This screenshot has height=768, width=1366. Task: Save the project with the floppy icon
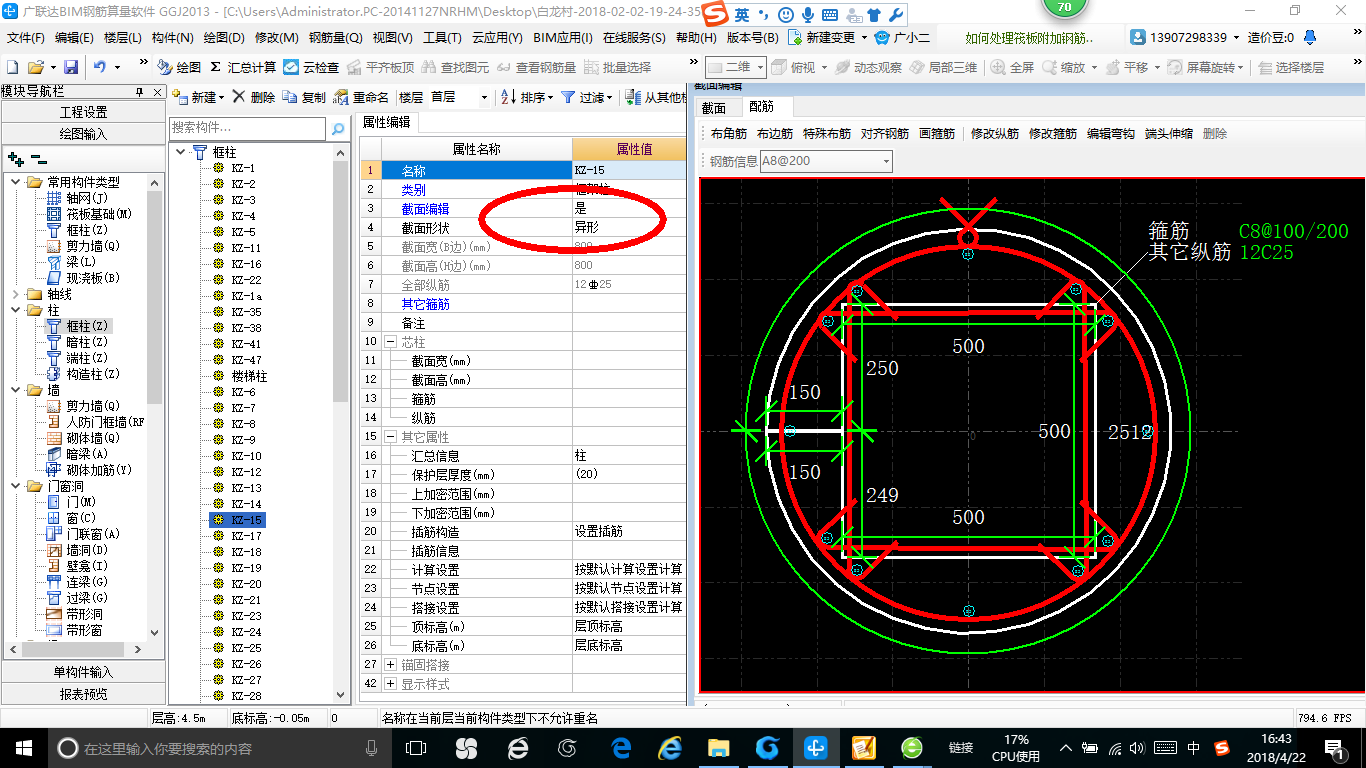(x=71, y=67)
